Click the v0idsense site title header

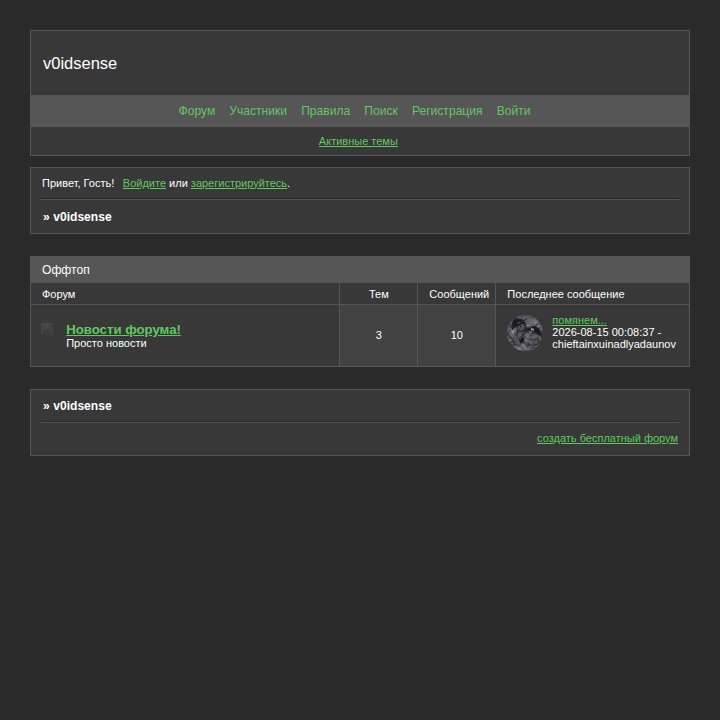tap(80, 63)
